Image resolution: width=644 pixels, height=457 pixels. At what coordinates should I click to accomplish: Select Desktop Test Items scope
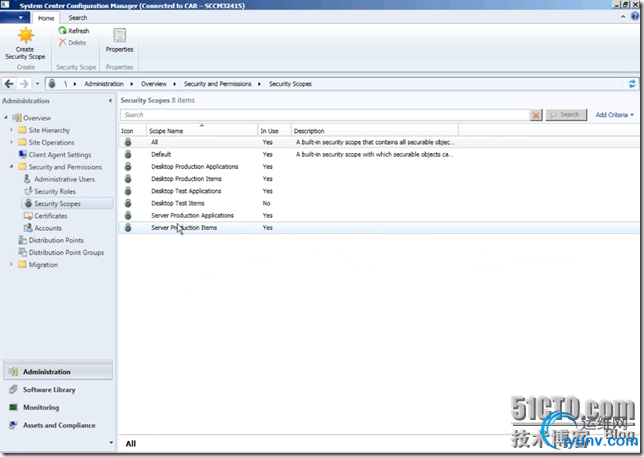point(379,203)
